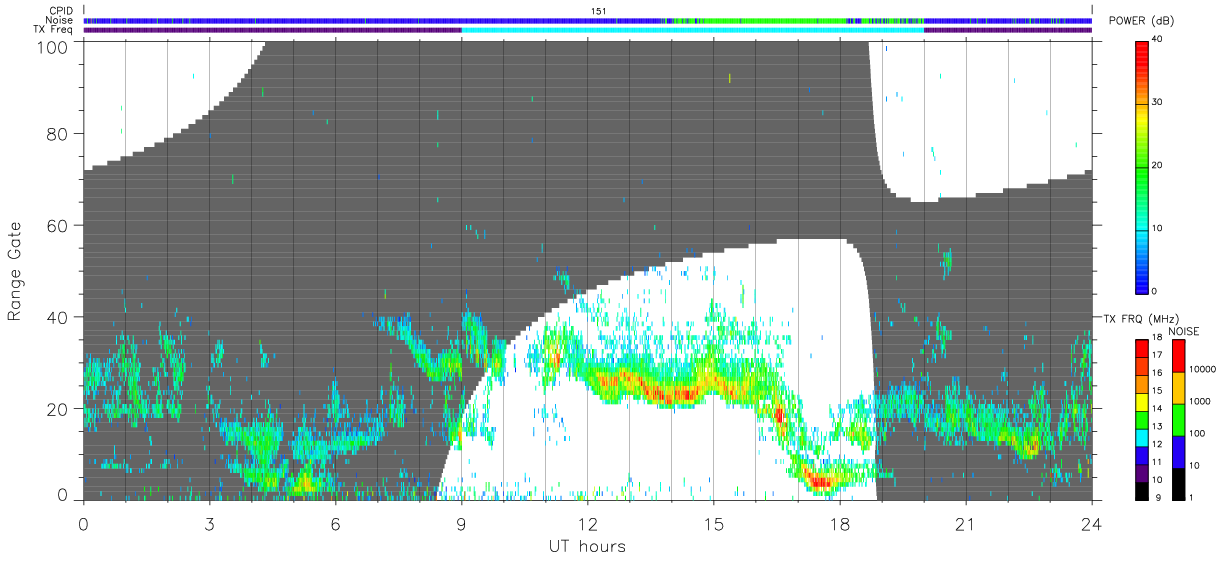Click the y-axis tick label 40
This screenshot has height=567, width=1228.
pos(59,317)
